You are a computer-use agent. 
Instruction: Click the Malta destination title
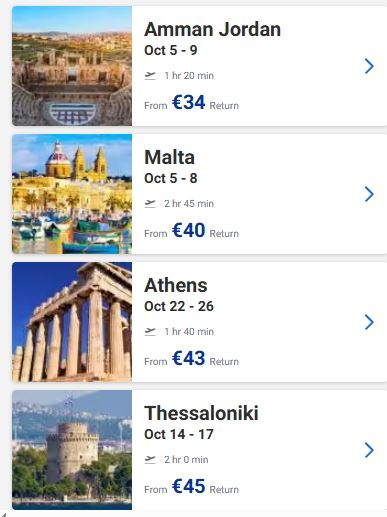[169, 157]
